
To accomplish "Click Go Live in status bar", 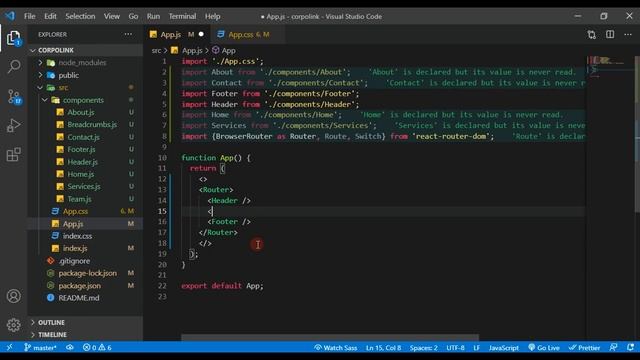I will point(544,347).
